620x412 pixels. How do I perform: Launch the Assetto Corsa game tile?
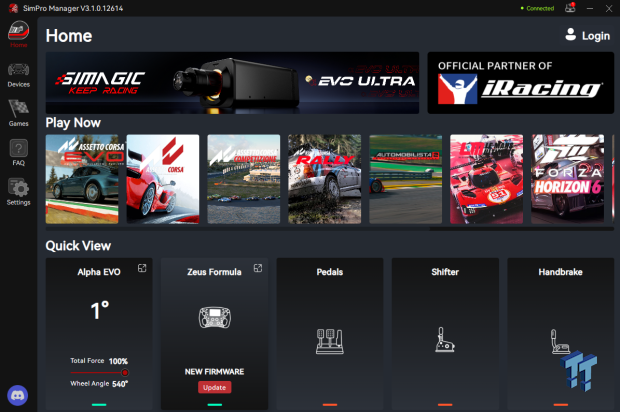coord(163,179)
